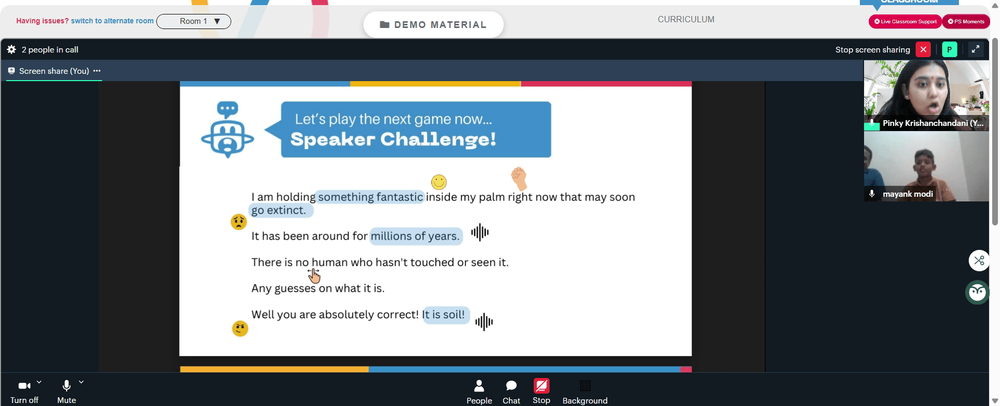This screenshot has width=1000, height=406.
Task: Click audio waveform icon after millions of years
Action: [480, 233]
